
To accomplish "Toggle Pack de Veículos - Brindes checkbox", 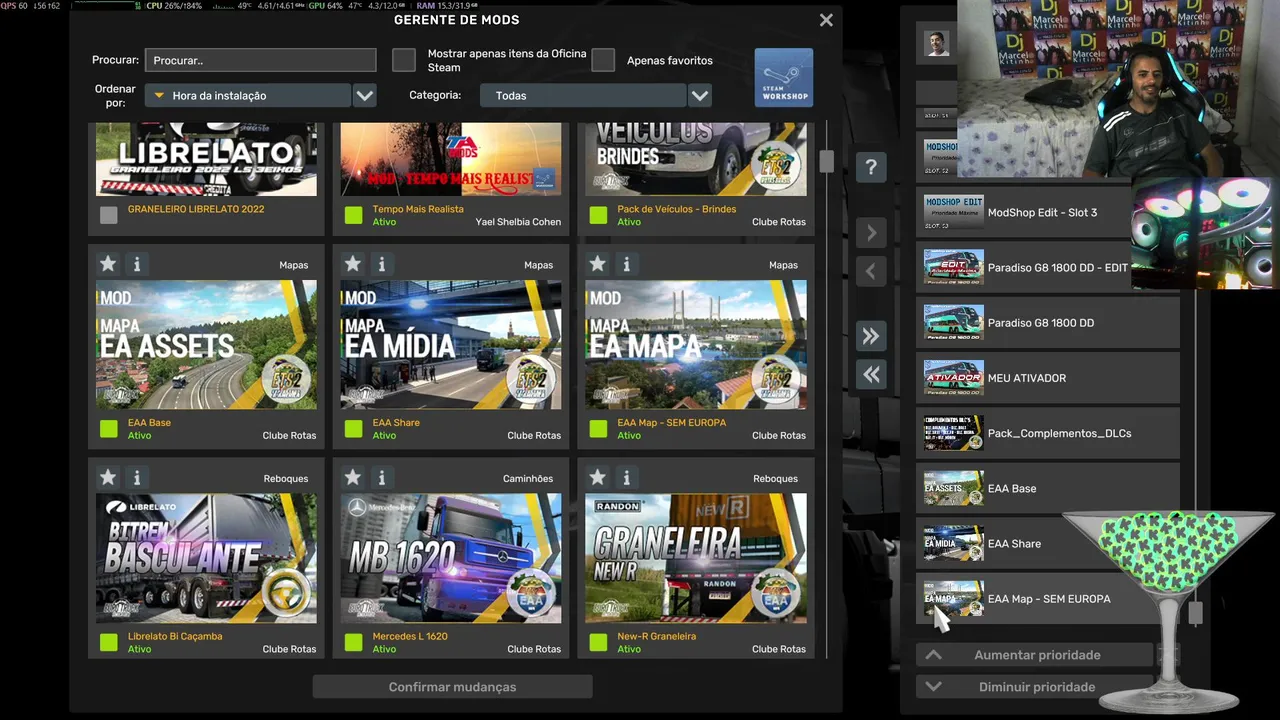I will point(598,215).
